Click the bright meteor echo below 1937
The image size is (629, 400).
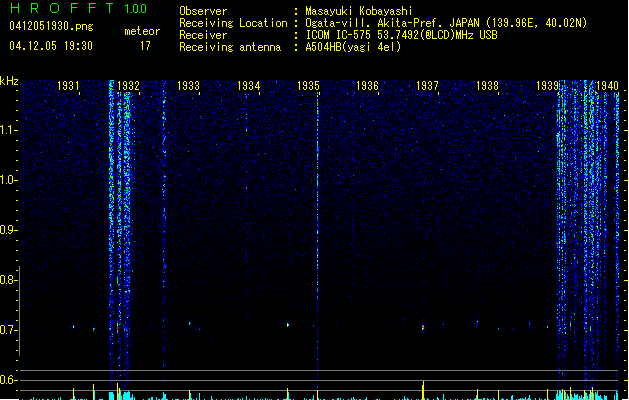[423, 327]
